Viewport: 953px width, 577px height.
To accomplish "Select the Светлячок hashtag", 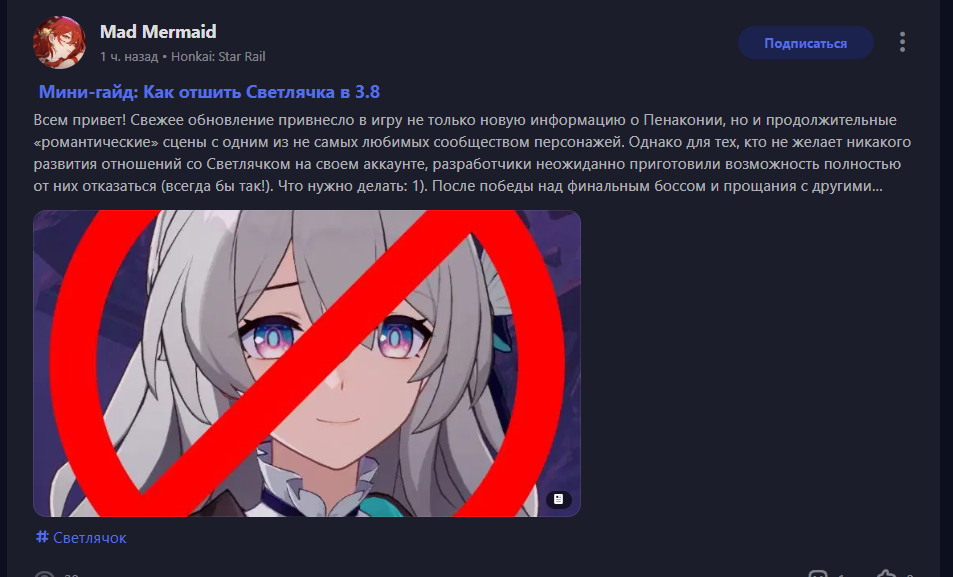I will click(81, 537).
